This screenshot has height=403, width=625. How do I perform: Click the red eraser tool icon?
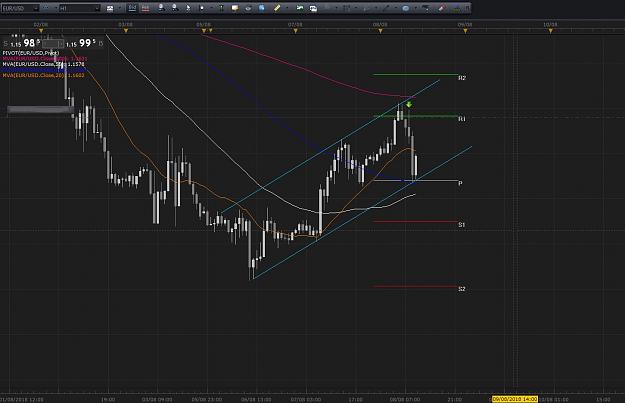coord(442,8)
